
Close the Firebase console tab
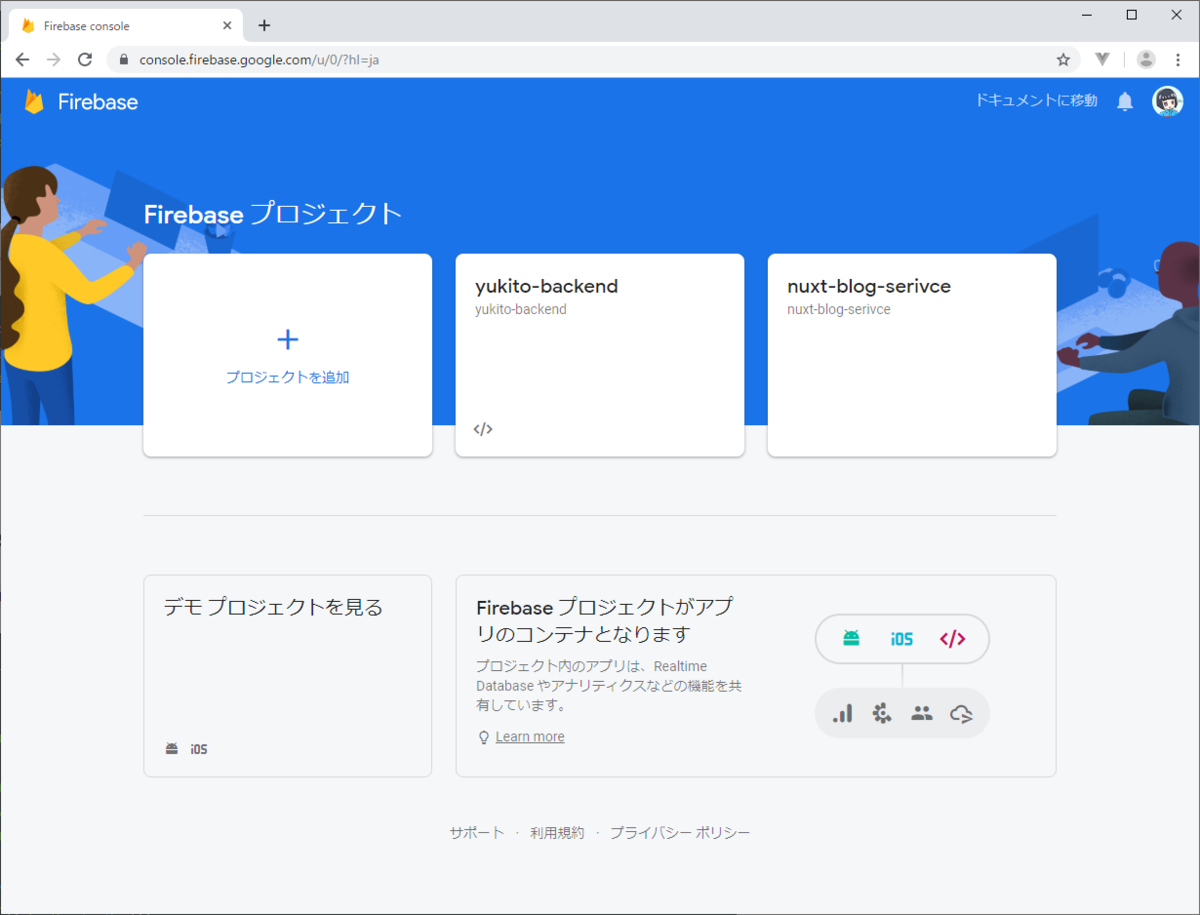pyautogui.click(x=228, y=25)
